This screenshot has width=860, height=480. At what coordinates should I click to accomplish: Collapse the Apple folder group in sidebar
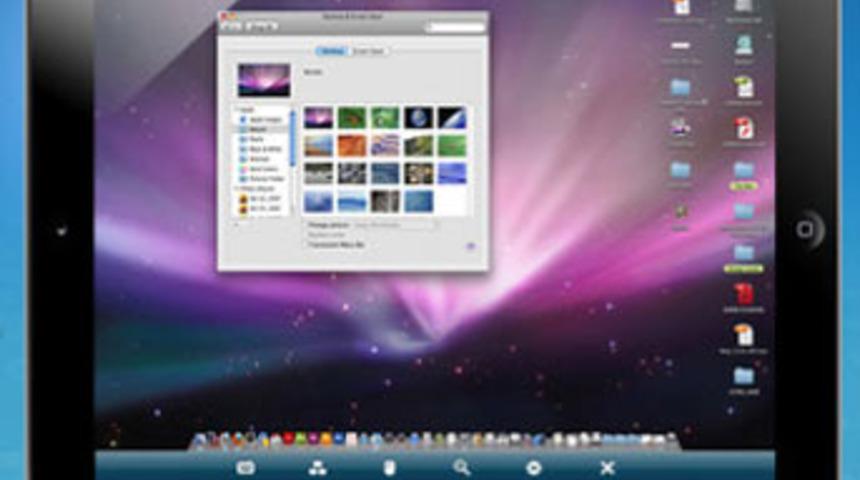(236, 110)
